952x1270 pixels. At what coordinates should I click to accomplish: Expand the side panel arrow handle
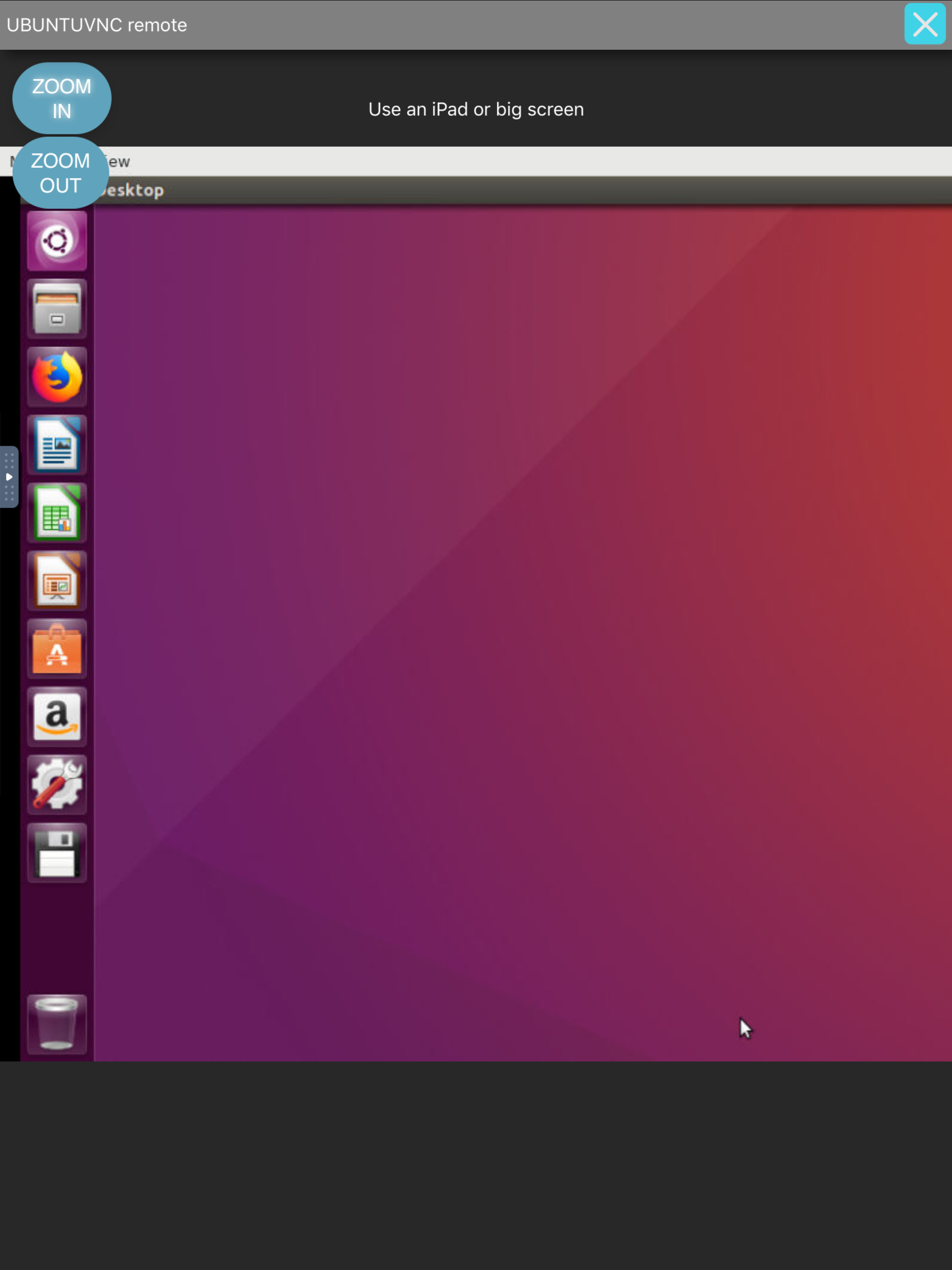click(x=9, y=477)
